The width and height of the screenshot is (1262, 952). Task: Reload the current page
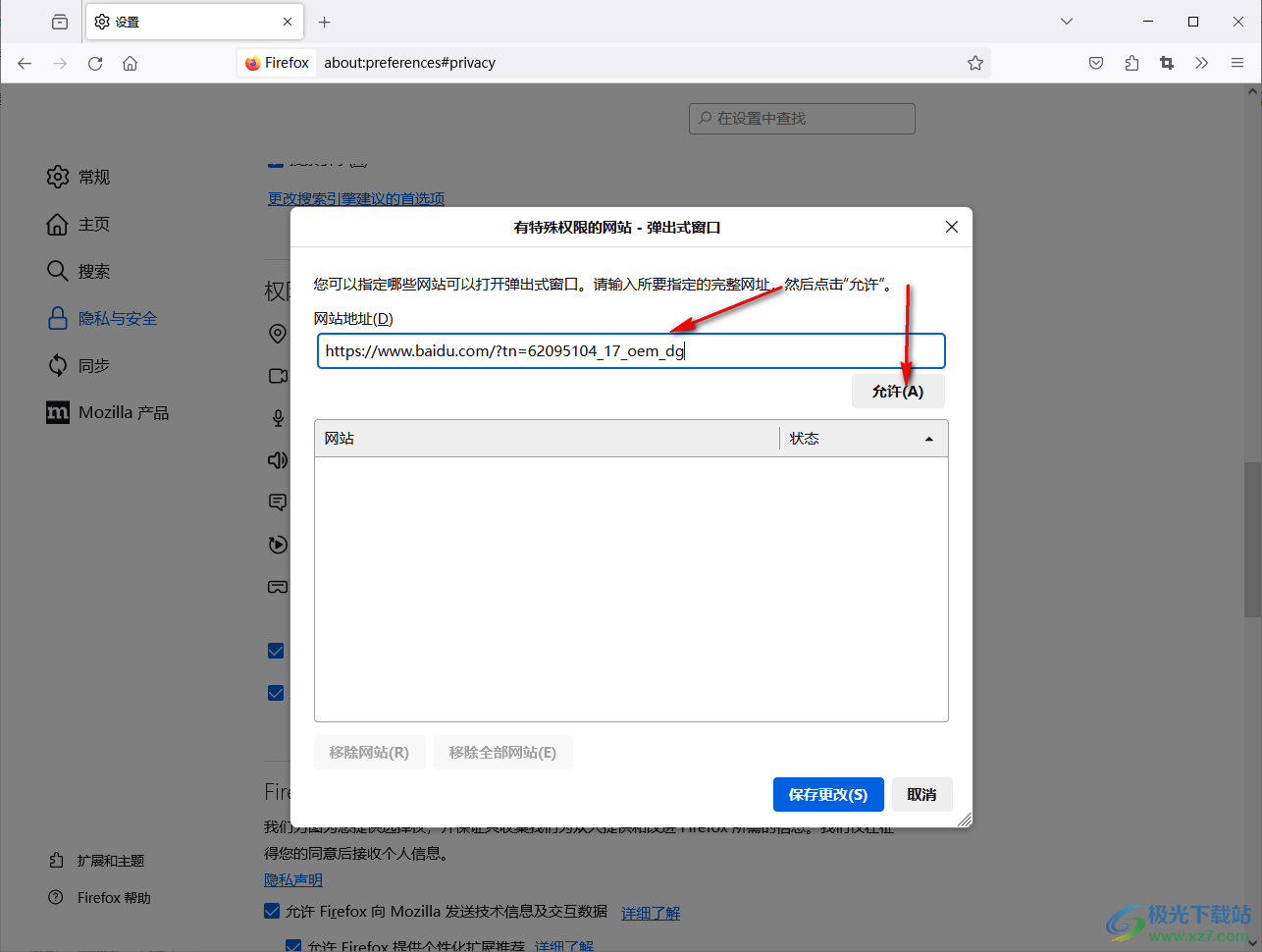click(x=95, y=63)
